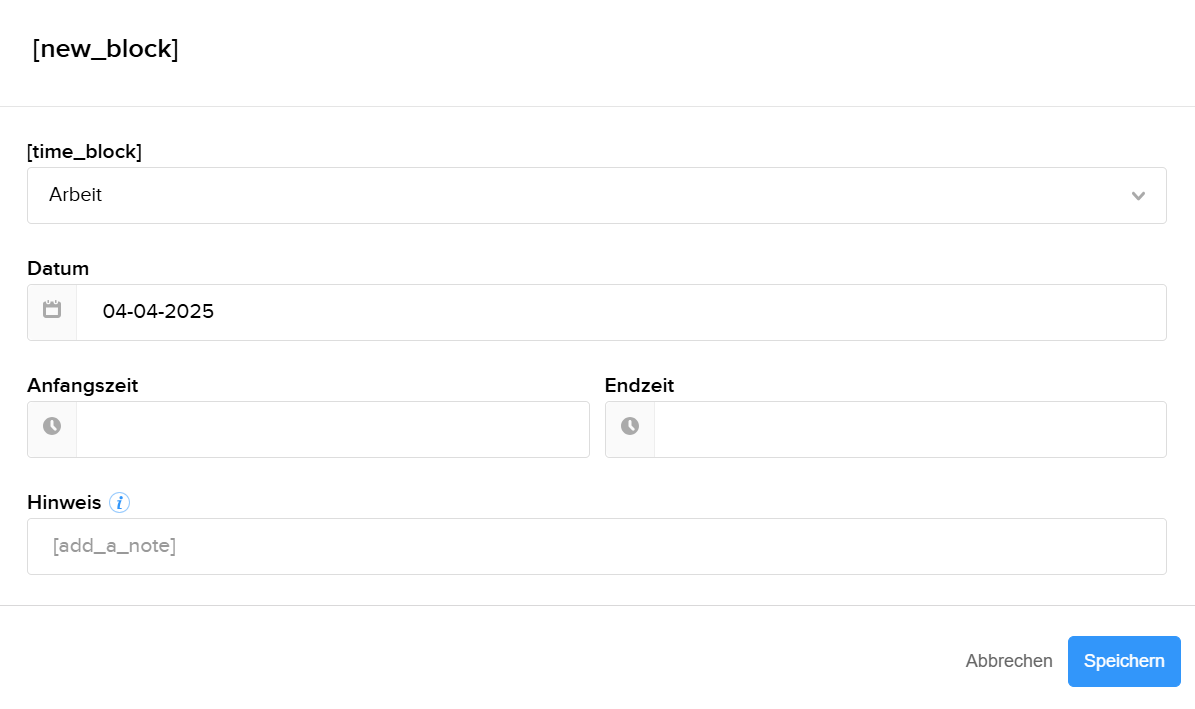Click Abbrechen to cancel

pos(1009,661)
